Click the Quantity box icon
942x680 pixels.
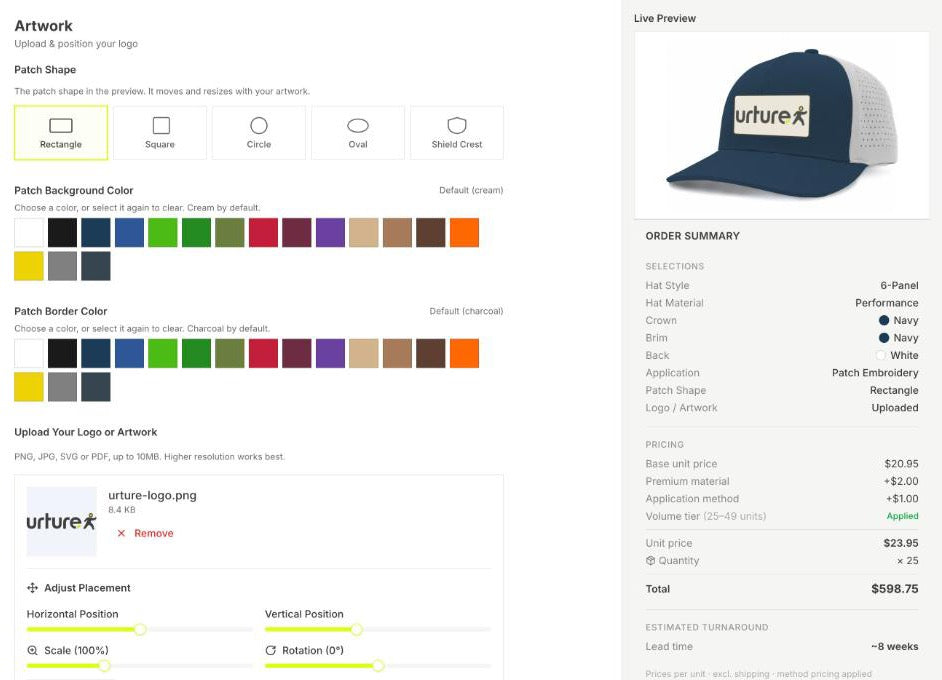(651, 560)
